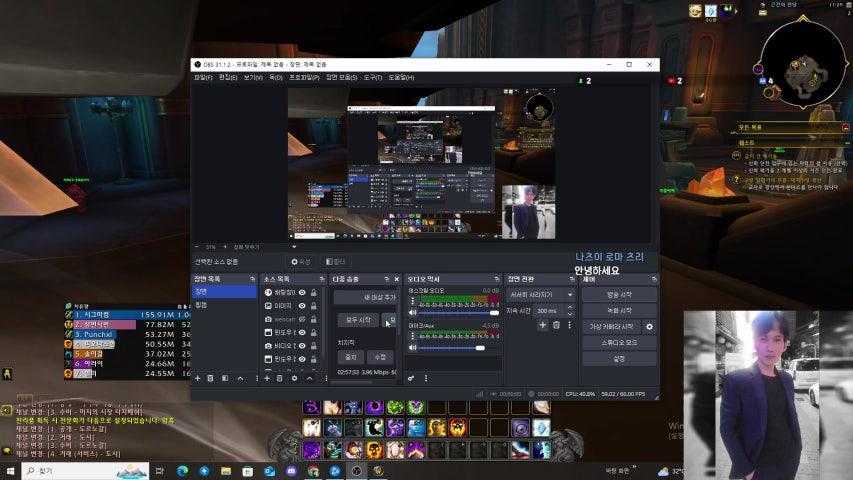
Task: Undock the Scene Transitions panel with its pop-out icon
Action: [x=572, y=279]
